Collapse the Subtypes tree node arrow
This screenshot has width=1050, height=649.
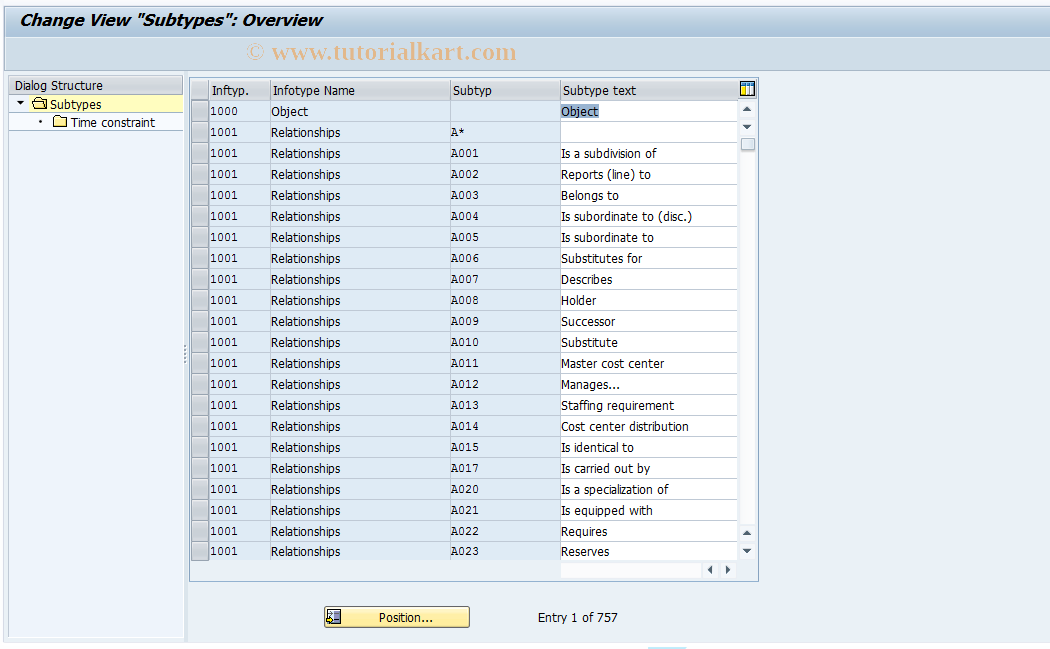pos(20,103)
